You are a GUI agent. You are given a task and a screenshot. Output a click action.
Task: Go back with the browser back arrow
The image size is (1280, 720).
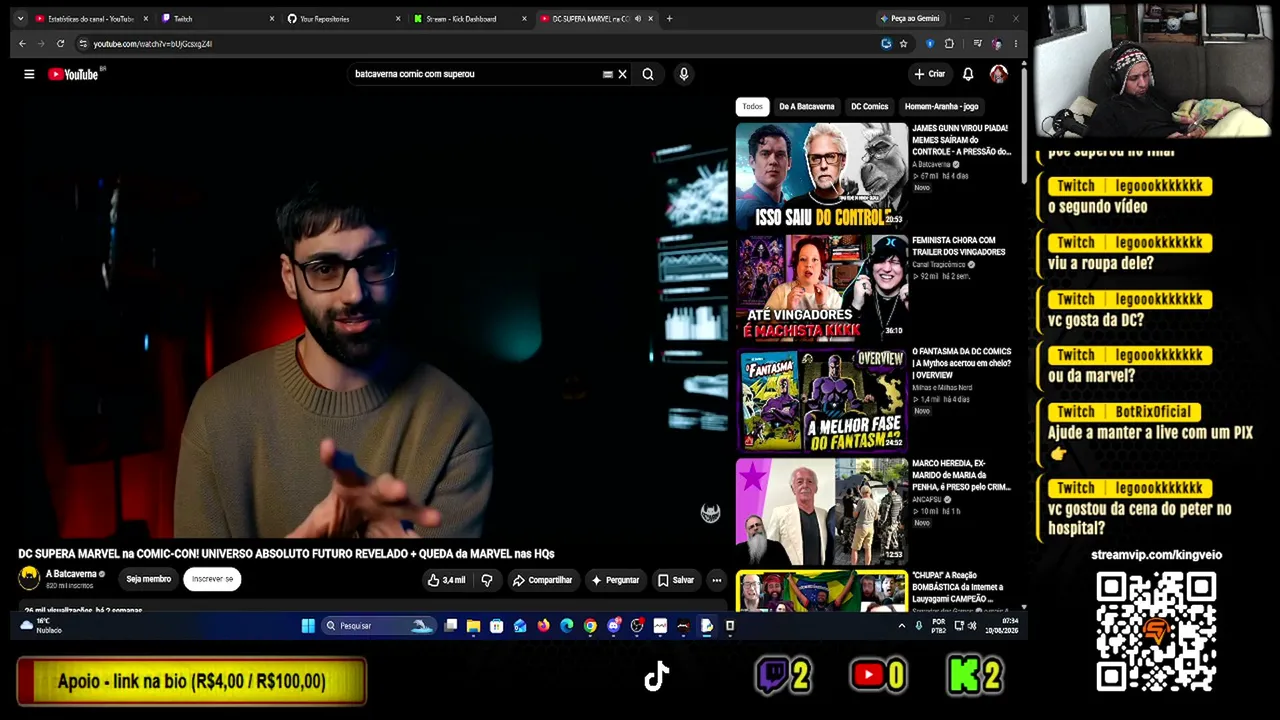pos(22,44)
